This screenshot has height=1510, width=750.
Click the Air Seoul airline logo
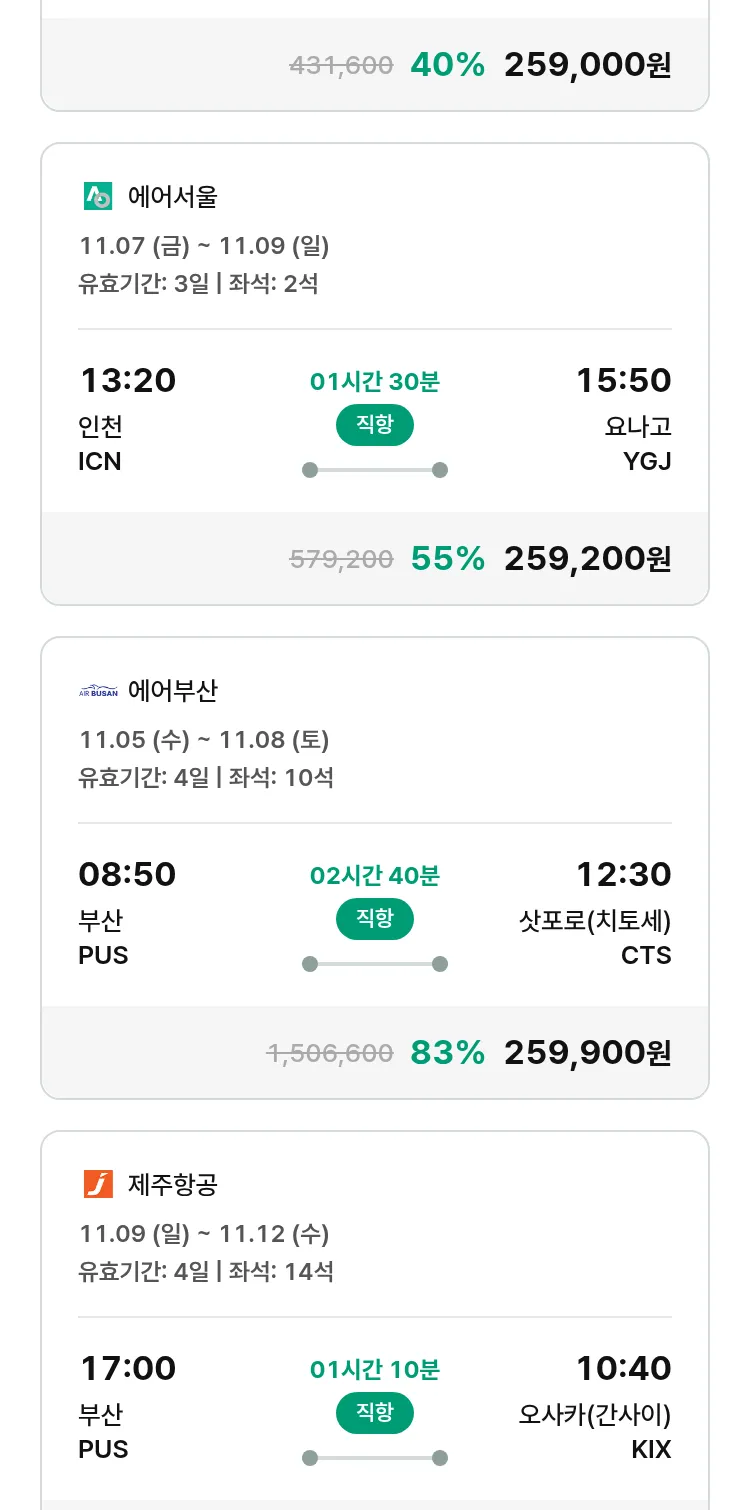[98, 196]
